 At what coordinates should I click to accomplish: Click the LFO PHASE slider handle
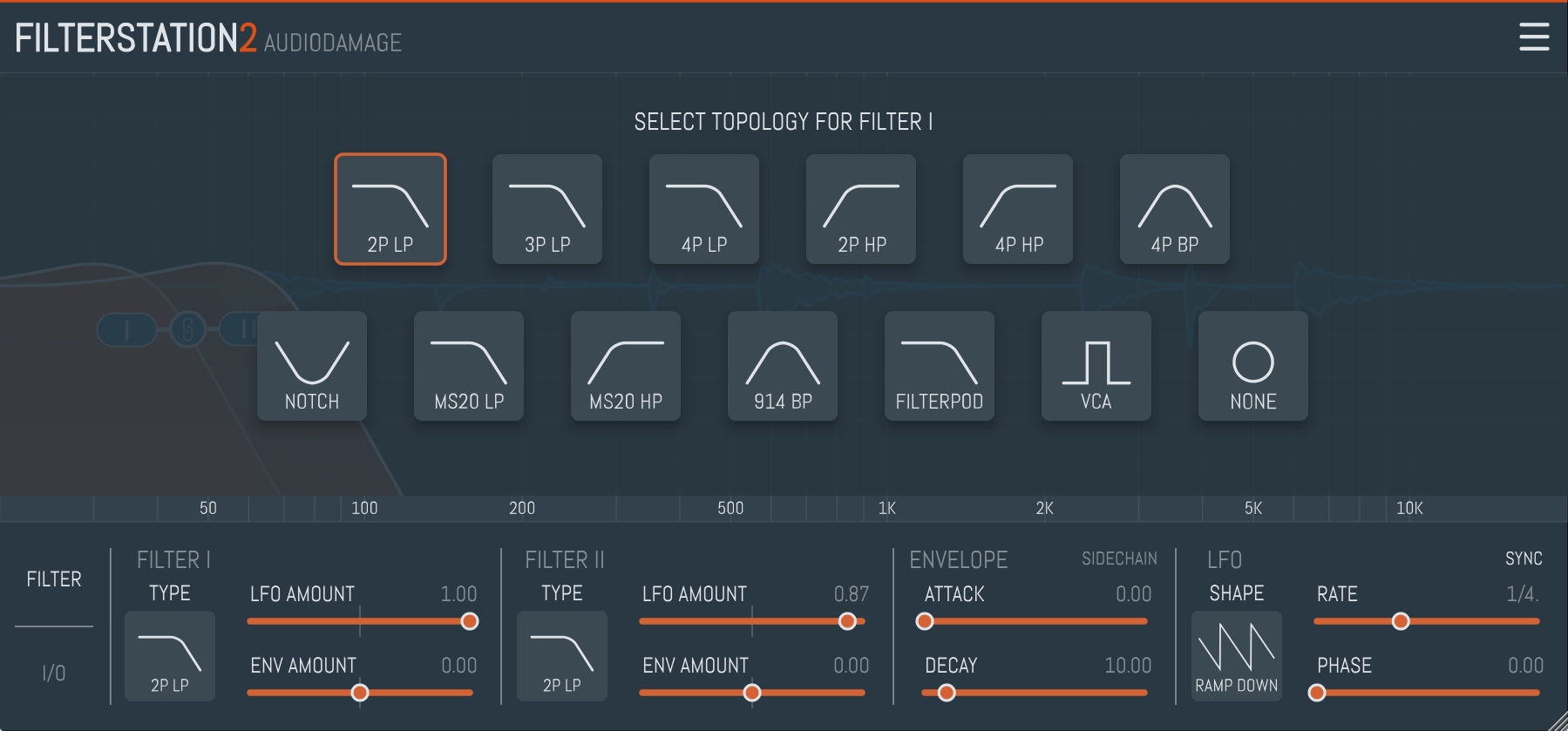click(1317, 693)
